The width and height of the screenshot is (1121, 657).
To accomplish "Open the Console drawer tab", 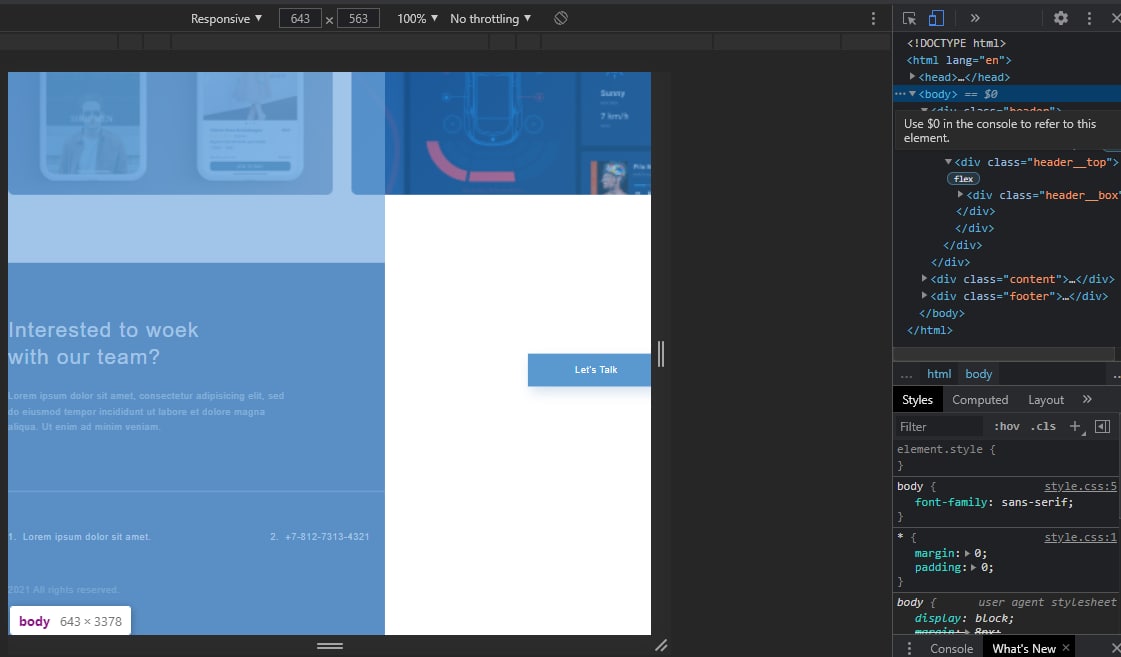I will [951, 648].
